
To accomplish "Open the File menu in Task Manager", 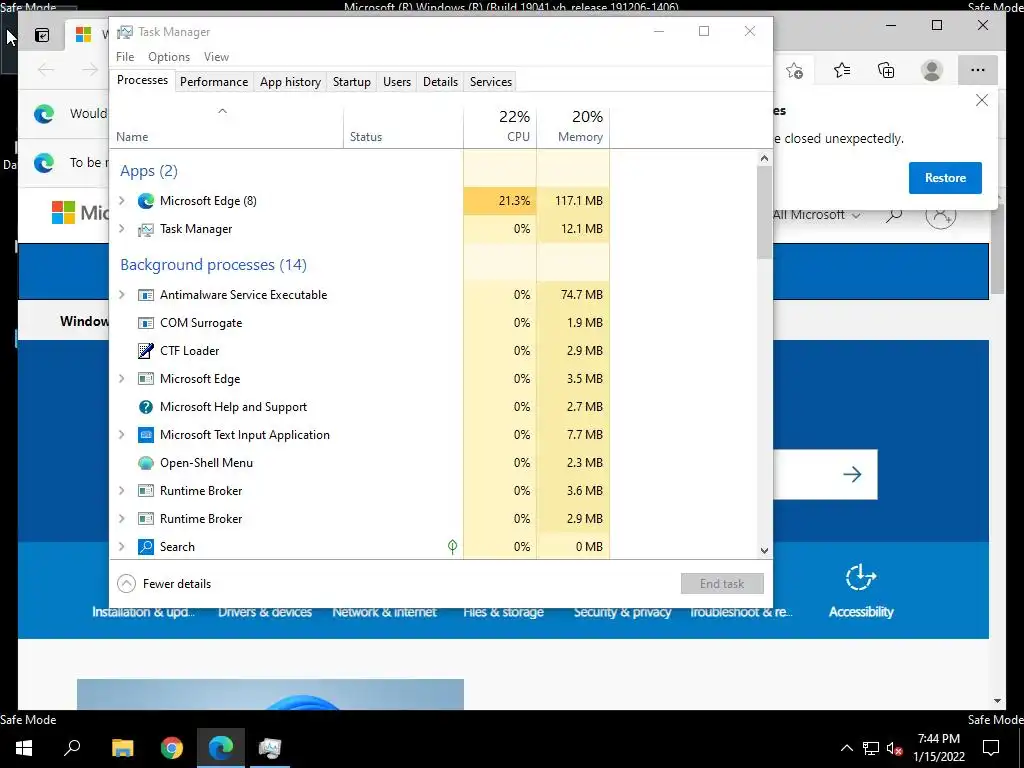I will [125, 57].
